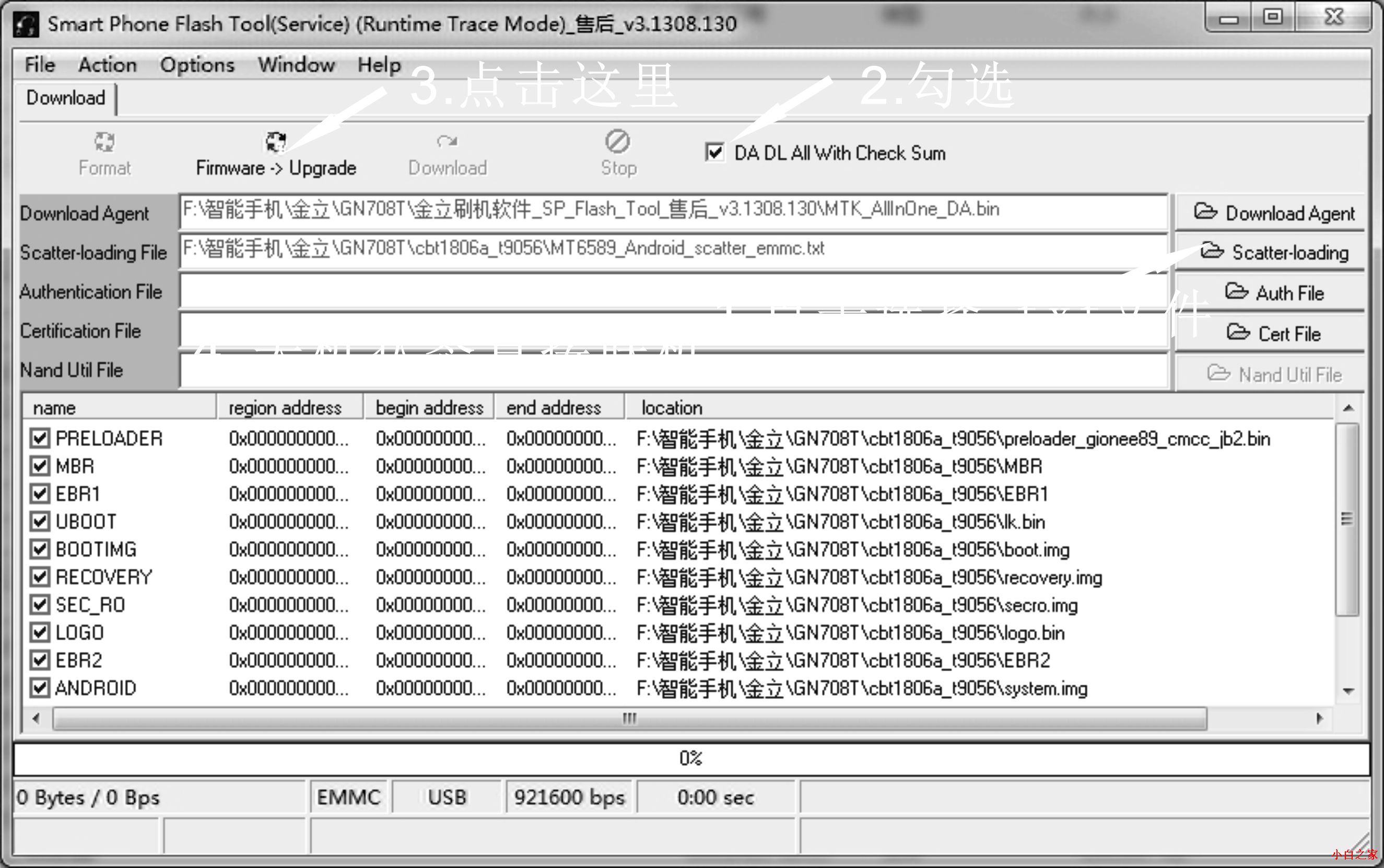Click the EMMC status bar cell
This screenshot has width=1384, height=868.
click(x=349, y=797)
